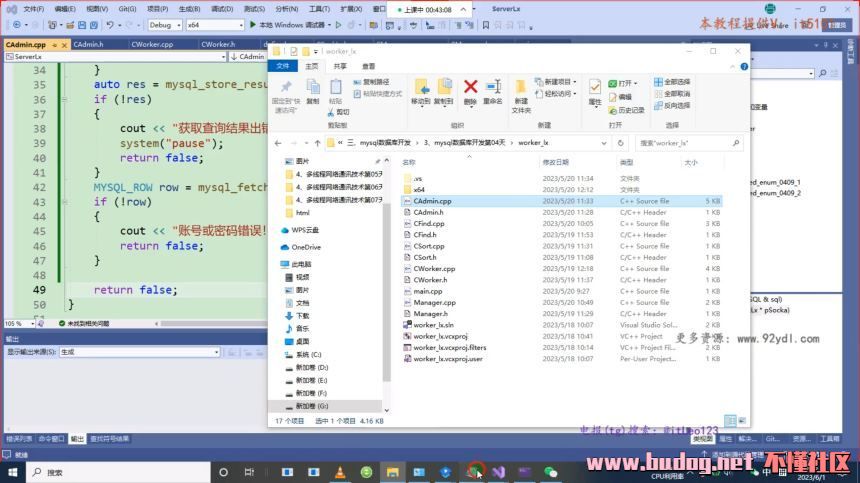Click the Windows Start button
This screenshot has width=860, height=483.
(x=13, y=472)
